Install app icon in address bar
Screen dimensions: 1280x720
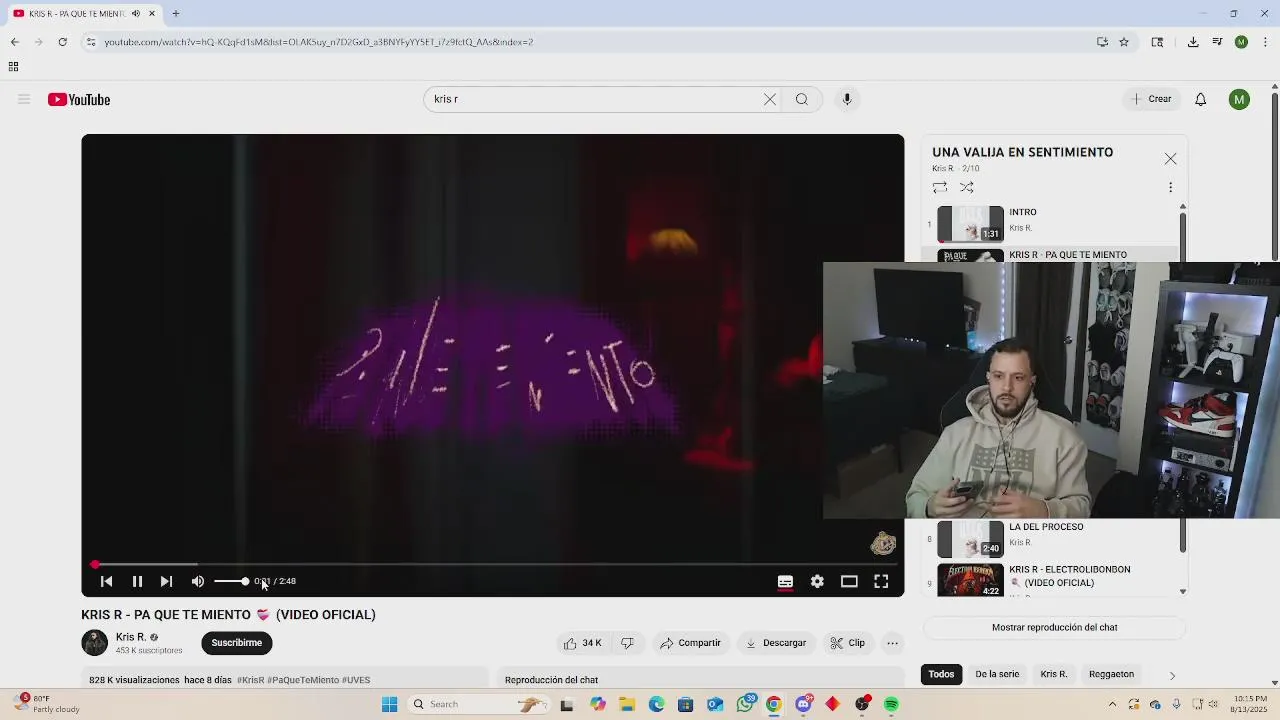point(1102,42)
